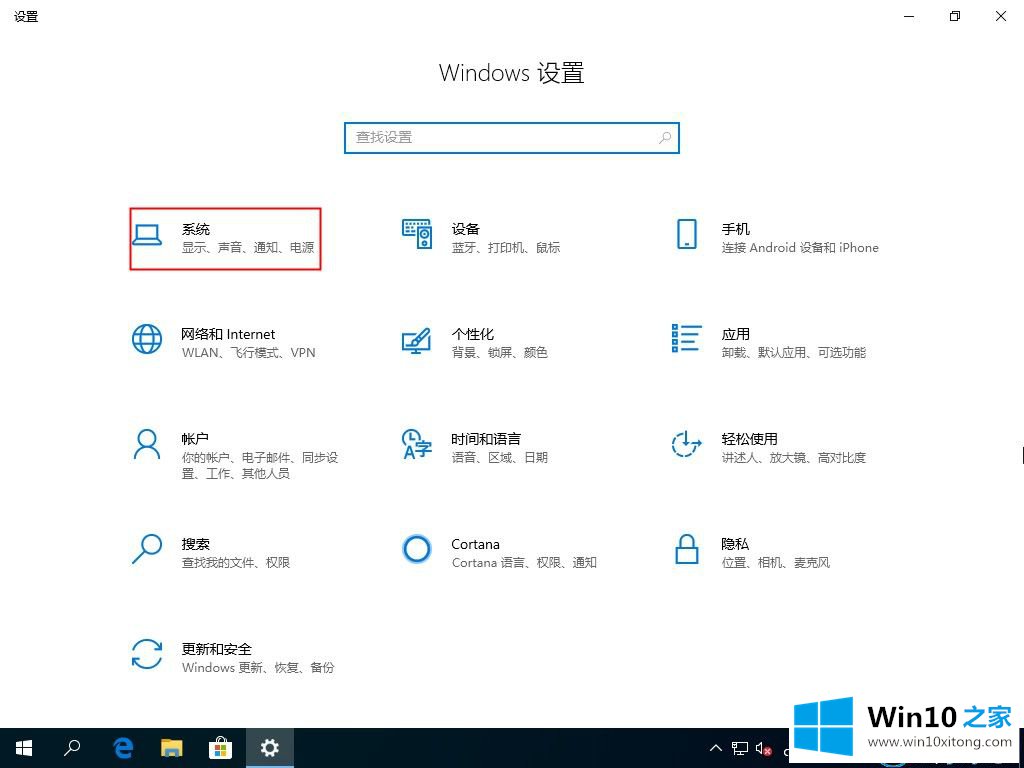Open Cortana settings title

pyautogui.click(x=475, y=544)
